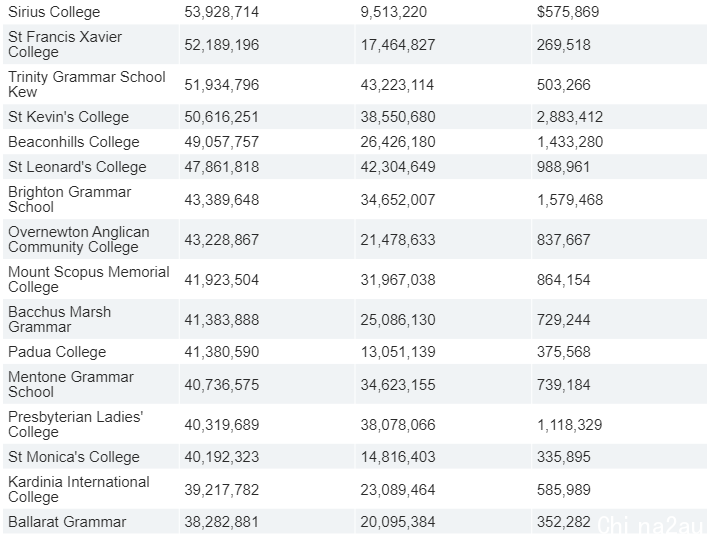Click the China2au watermark in the corner
The height and width of the screenshot is (538, 708).
(651, 525)
